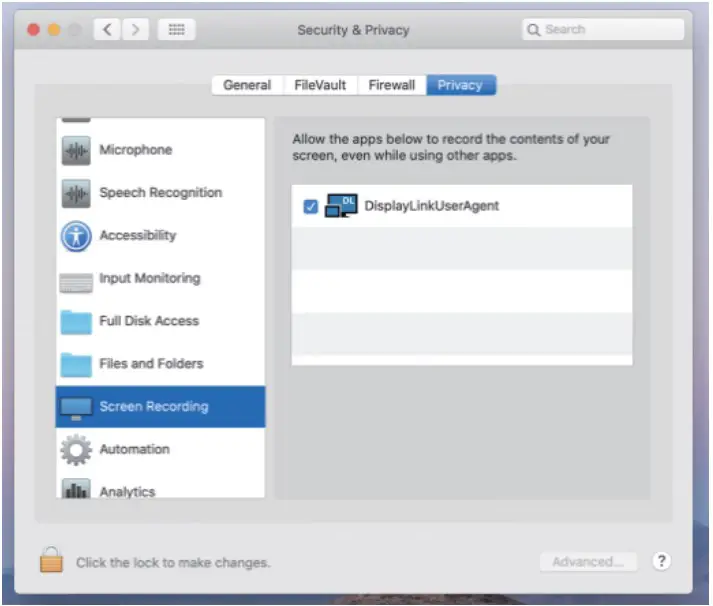Image resolution: width=713 pixels, height=606 pixels.
Task: Select Microphone in the privacy list
Action: (136, 150)
